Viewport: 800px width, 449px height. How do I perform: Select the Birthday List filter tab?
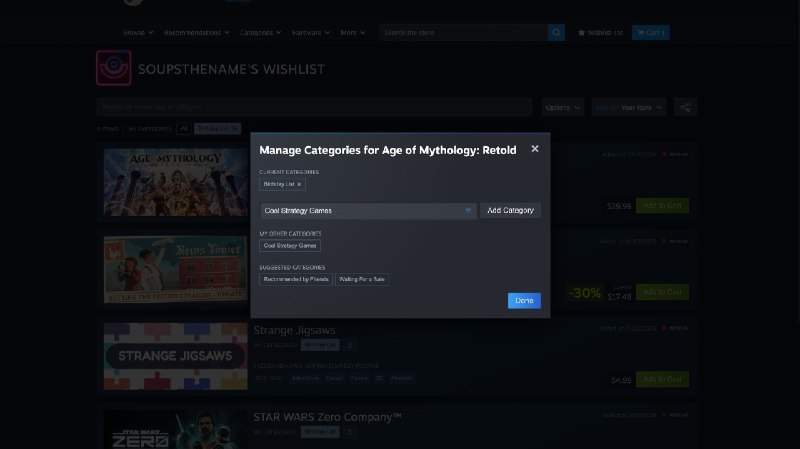click(x=217, y=129)
